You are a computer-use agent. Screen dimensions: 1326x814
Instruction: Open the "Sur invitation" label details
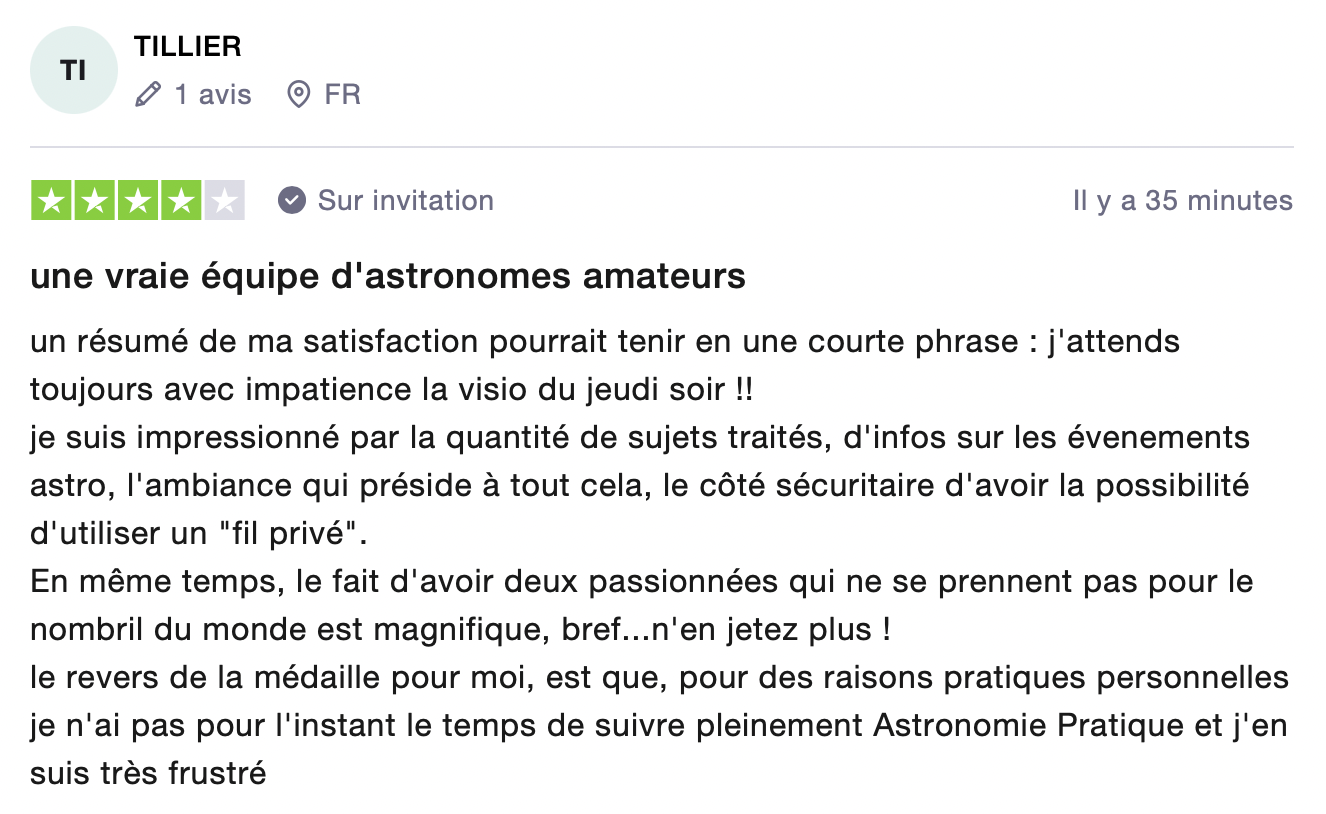pos(405,200)
